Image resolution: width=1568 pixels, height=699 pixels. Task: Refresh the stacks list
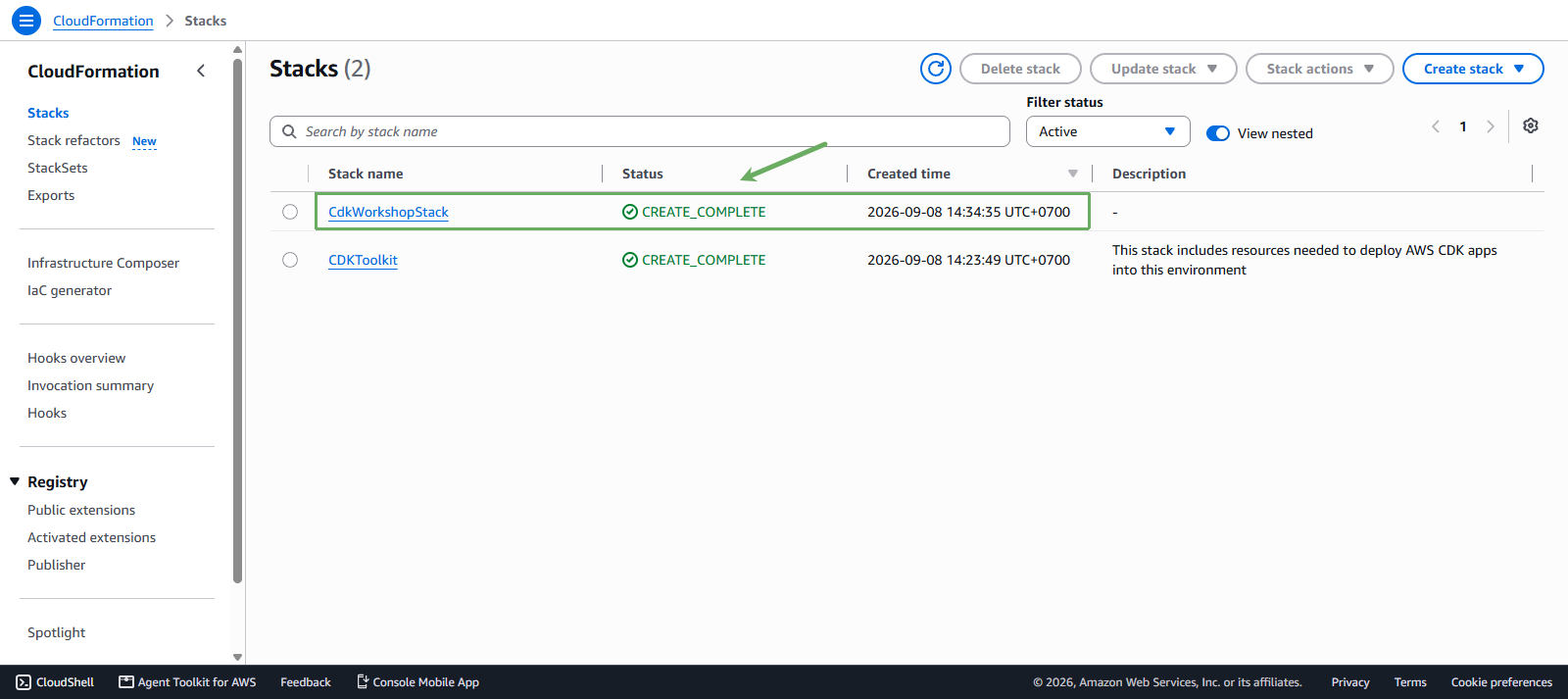(x=936, y=69)
